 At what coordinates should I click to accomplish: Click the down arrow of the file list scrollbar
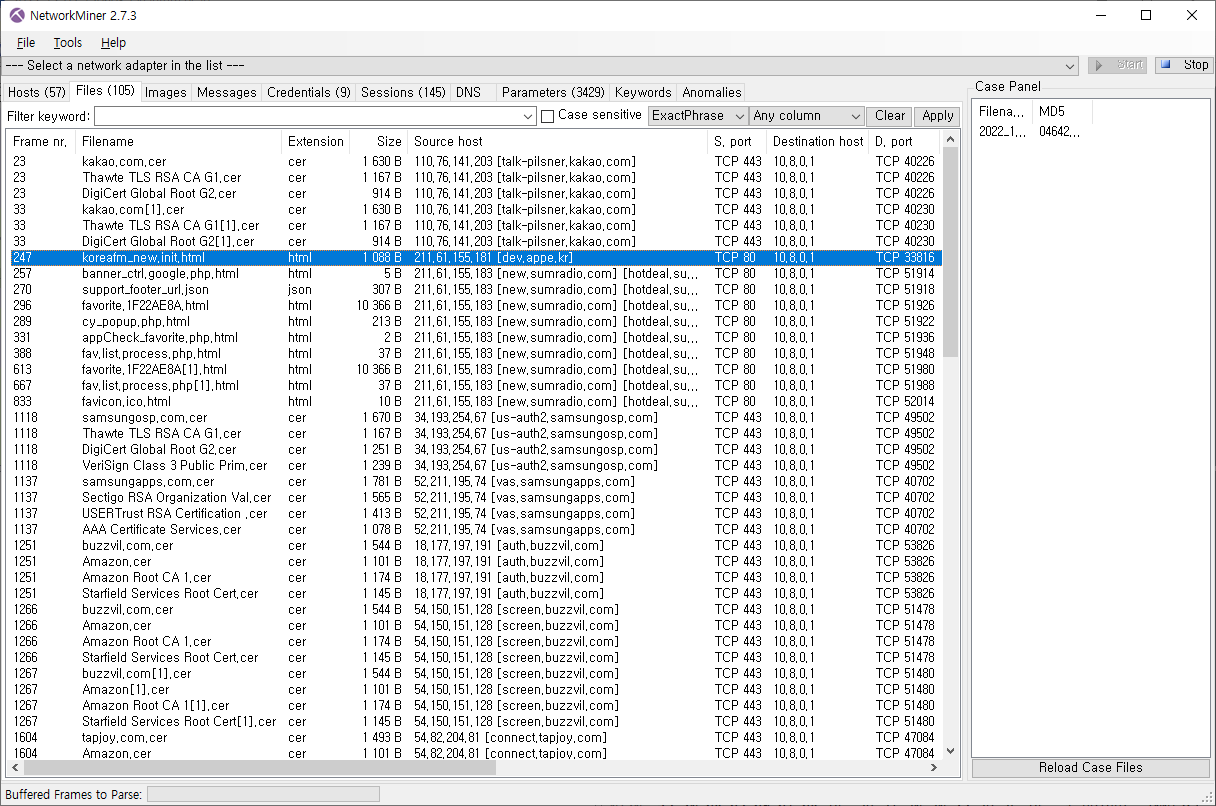click(x=951, y=751)
